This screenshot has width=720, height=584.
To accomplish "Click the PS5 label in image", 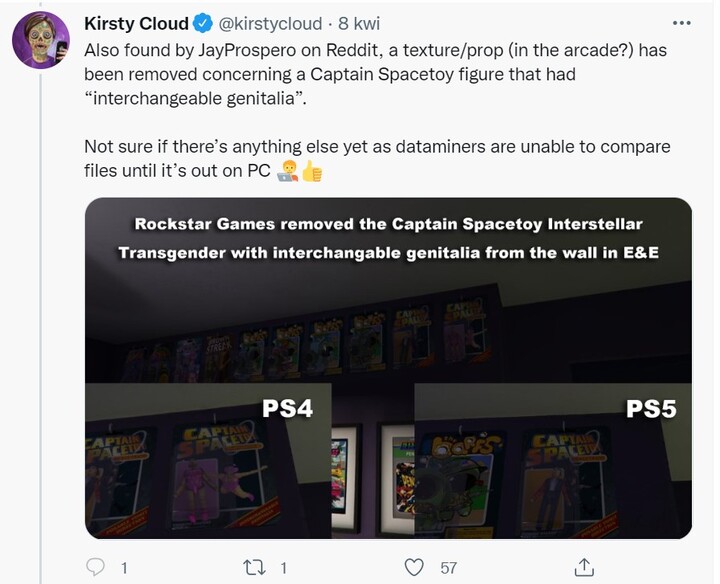I will pyautogui.click(x=652, y=409).
